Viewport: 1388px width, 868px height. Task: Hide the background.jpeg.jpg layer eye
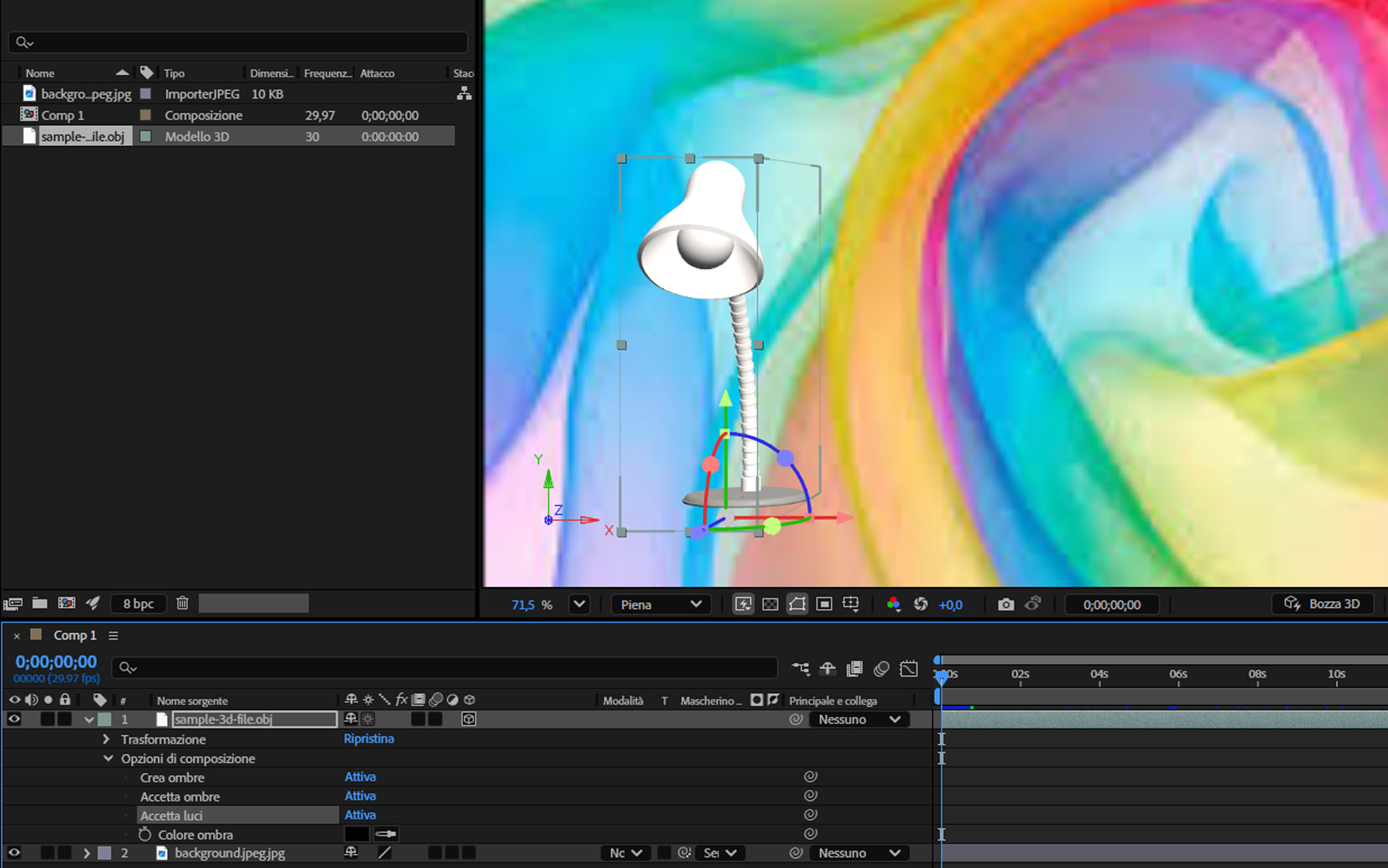click(15, 852)
